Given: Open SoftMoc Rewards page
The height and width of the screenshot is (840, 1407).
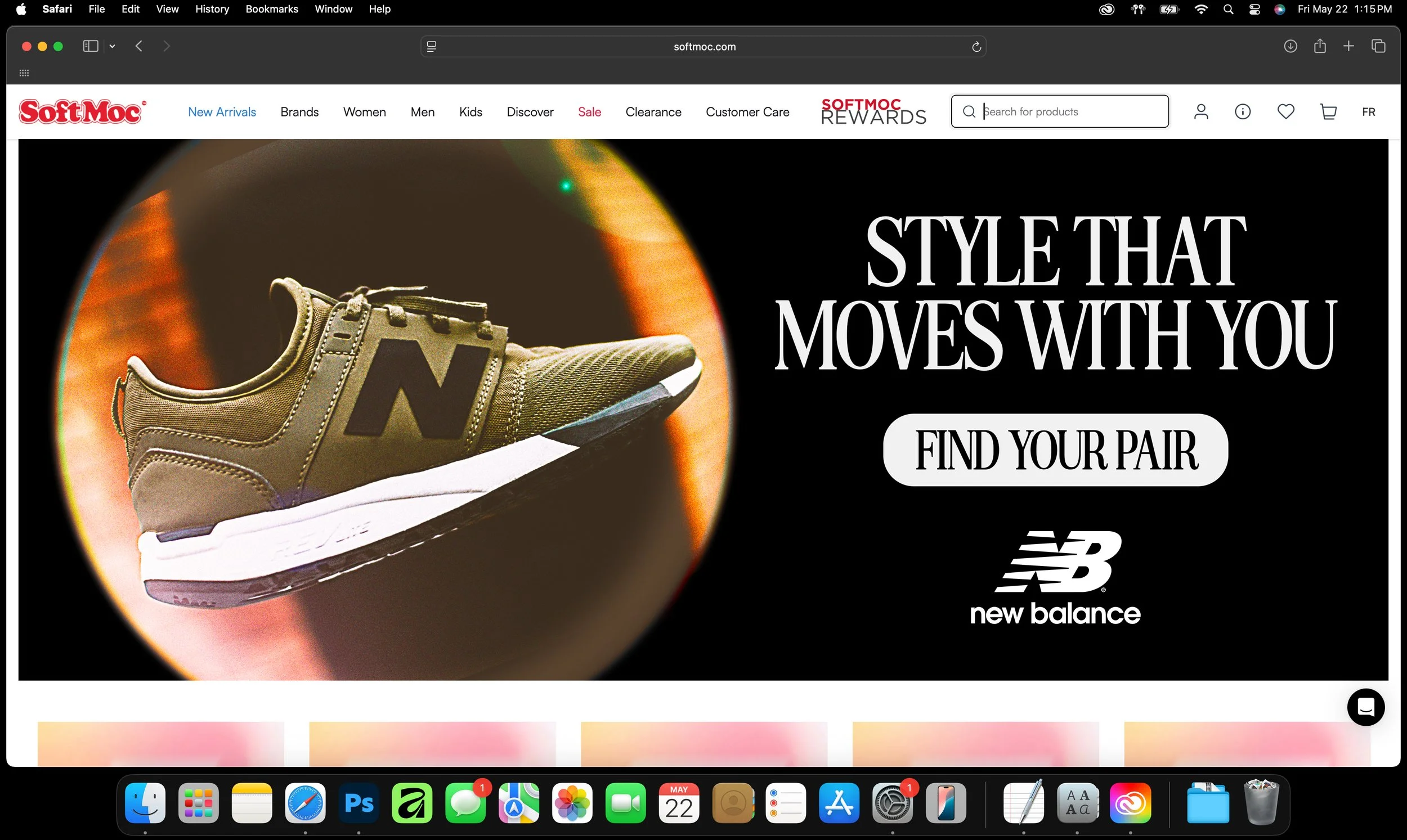Looking at the screenshot, I should 873,111.
